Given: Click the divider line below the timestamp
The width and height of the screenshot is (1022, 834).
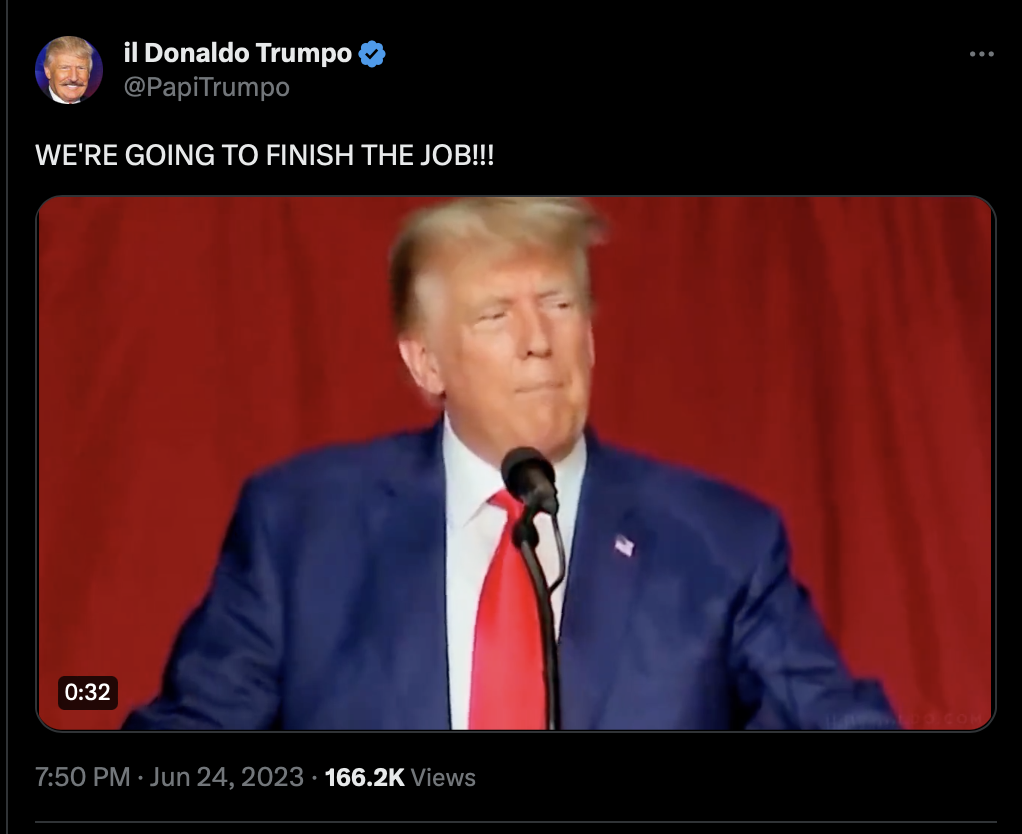Looking at the screenshot, I should point(516,822).
